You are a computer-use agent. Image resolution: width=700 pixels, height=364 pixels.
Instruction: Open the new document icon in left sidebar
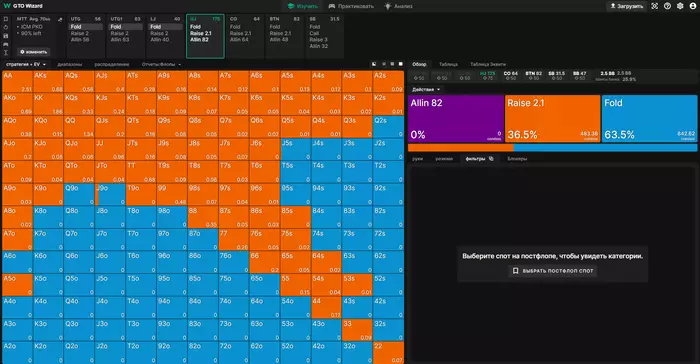[x=6, y=19]
